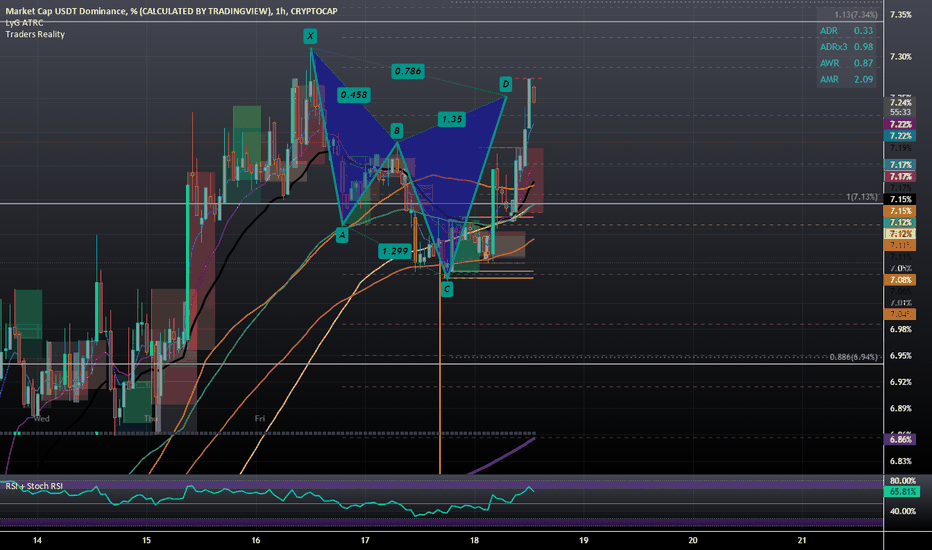Select the LyG ATRC indicator label
The width and height of the screenshot is (932, 550).
pos(24,23)
